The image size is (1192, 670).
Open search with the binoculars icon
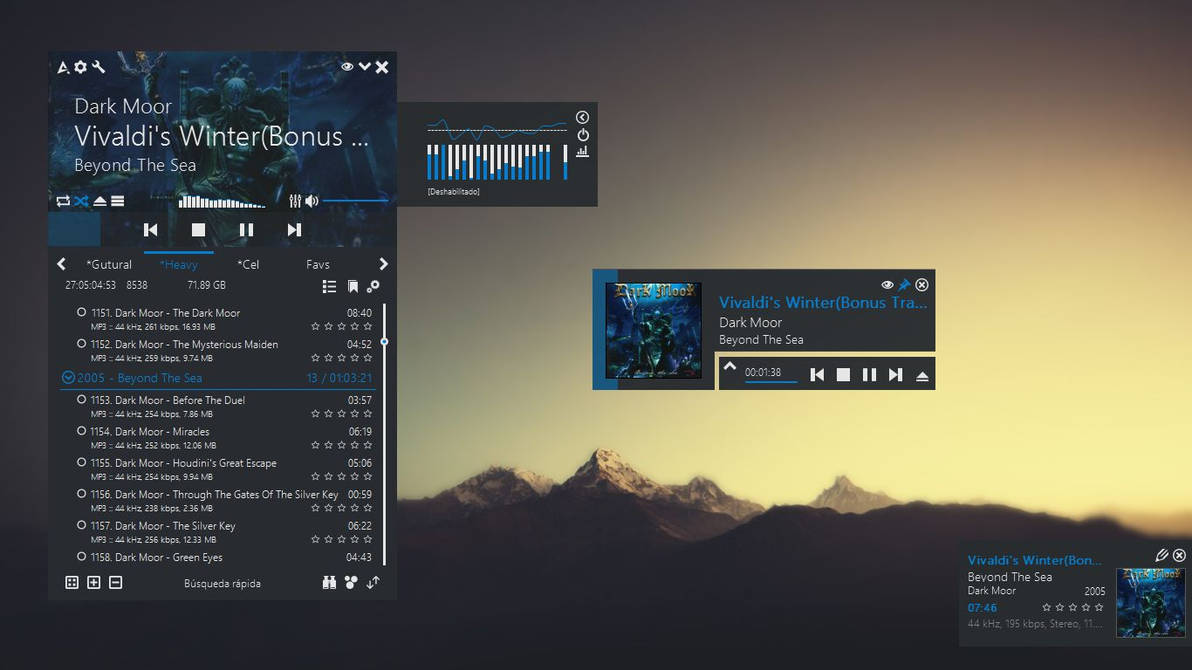tap(329, 583)
